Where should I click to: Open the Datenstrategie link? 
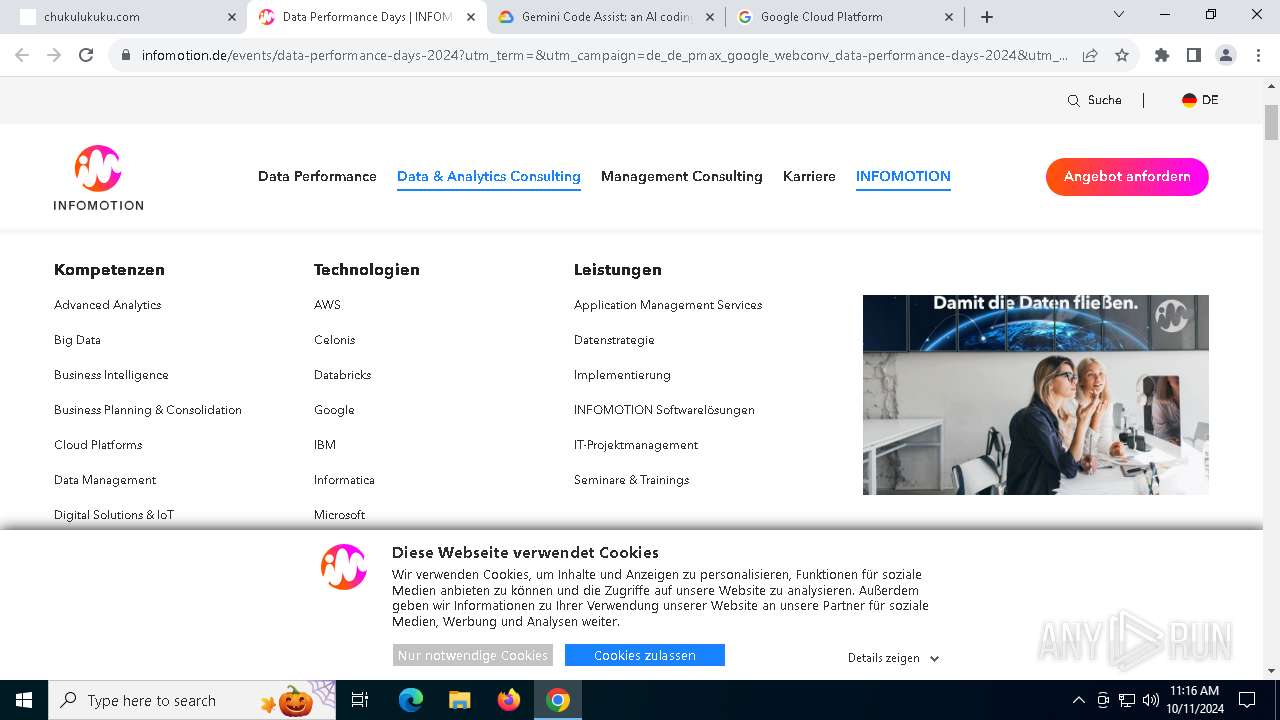614,340
